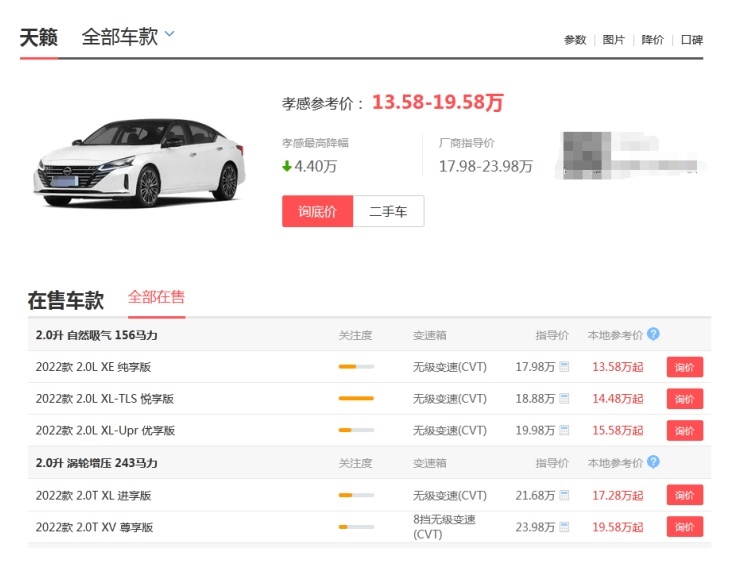
Task: Click 询价 button for XE 纯享版
Action: coord(685,367)
